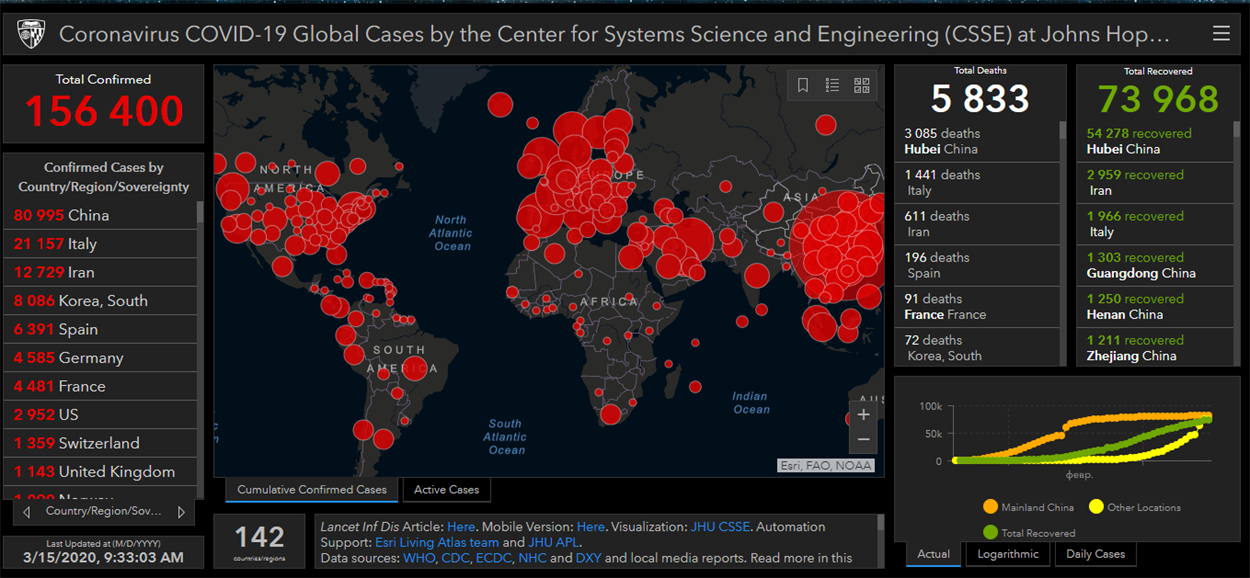
Task: Go to next panel with right arrow
Action: pos(181,512)
